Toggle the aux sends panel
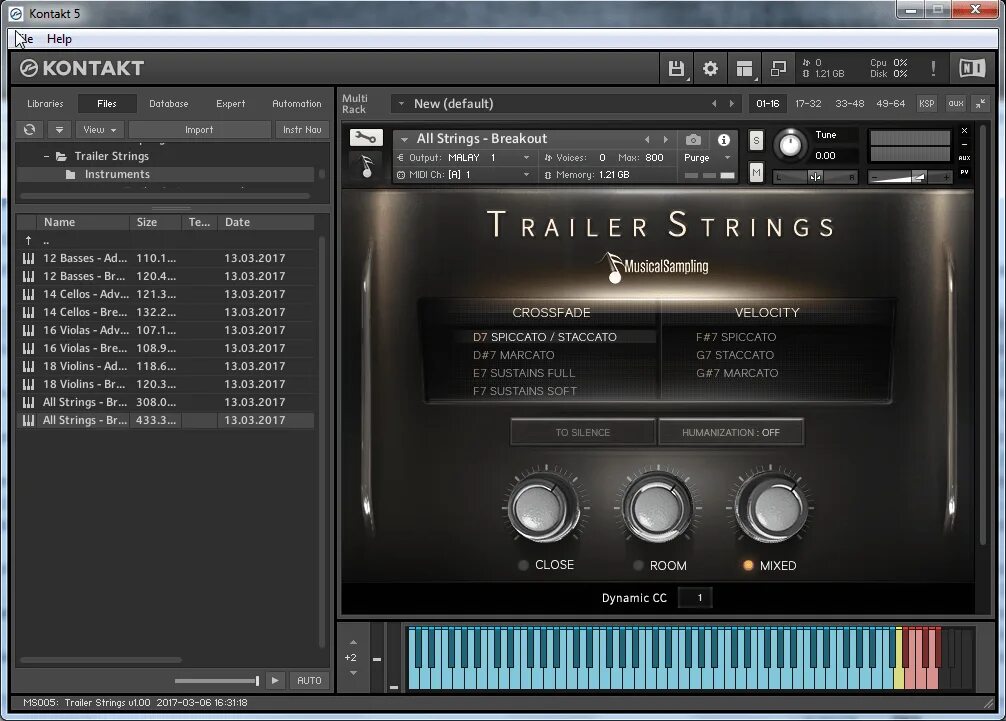Image resolution: width=1006 pixels, height=721 pixels. (956, 103)
